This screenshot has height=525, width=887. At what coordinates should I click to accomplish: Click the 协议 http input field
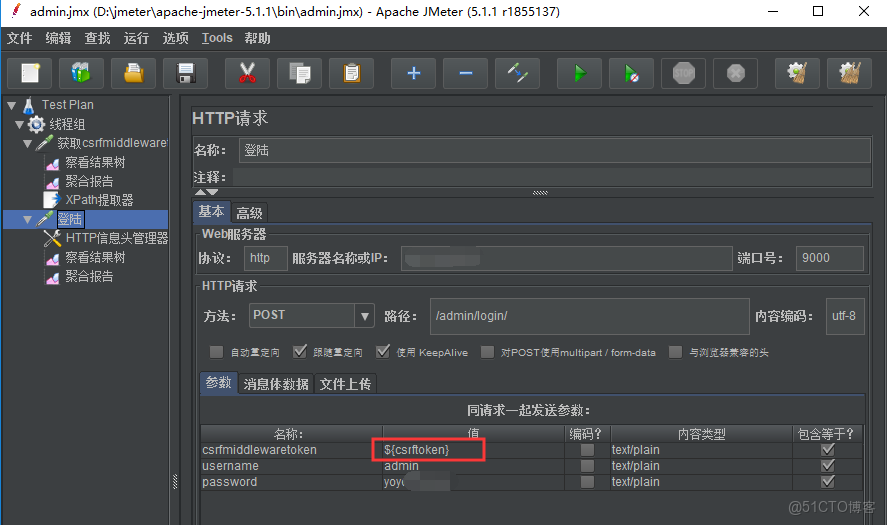pyautogui.click(x=266, y=258)
